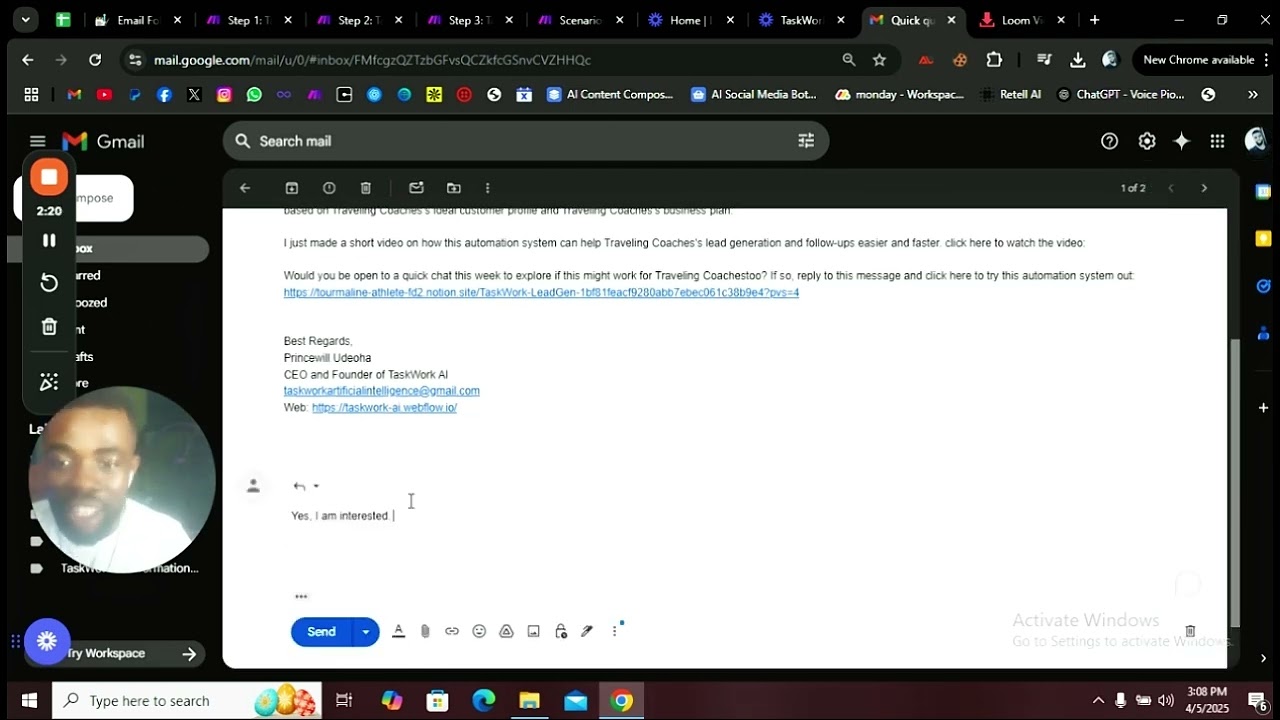Screen dimensions: 1280x720
Task: Discard draft trash icon
Action: [x=1190, y=631]
